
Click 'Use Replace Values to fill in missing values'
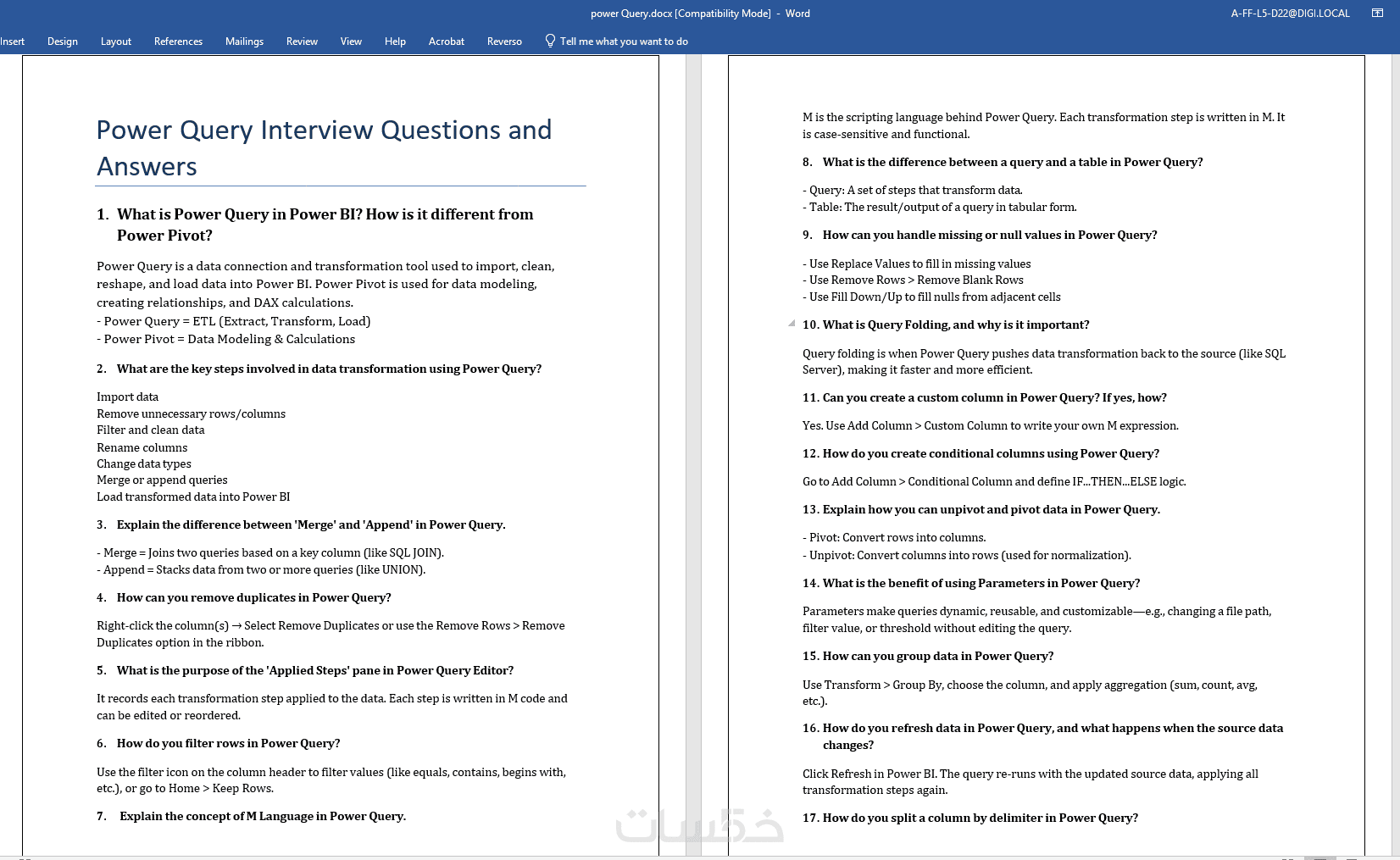point(917,264)
